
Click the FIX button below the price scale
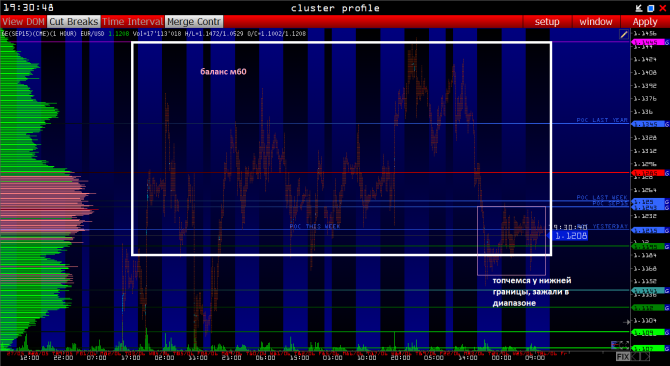[x=623, y=357]
